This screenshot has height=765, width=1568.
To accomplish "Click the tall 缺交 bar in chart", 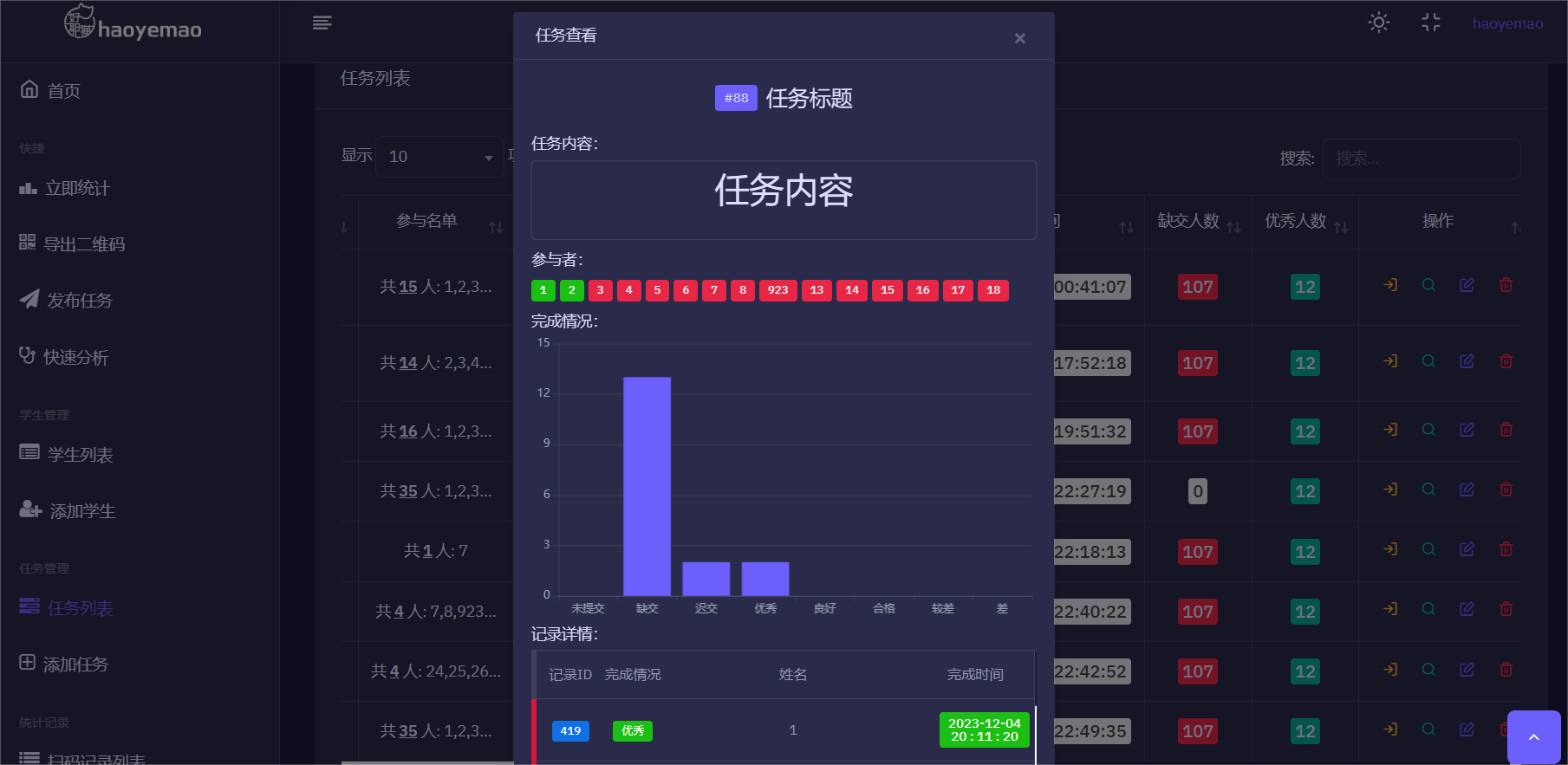I will pos(647,485).
